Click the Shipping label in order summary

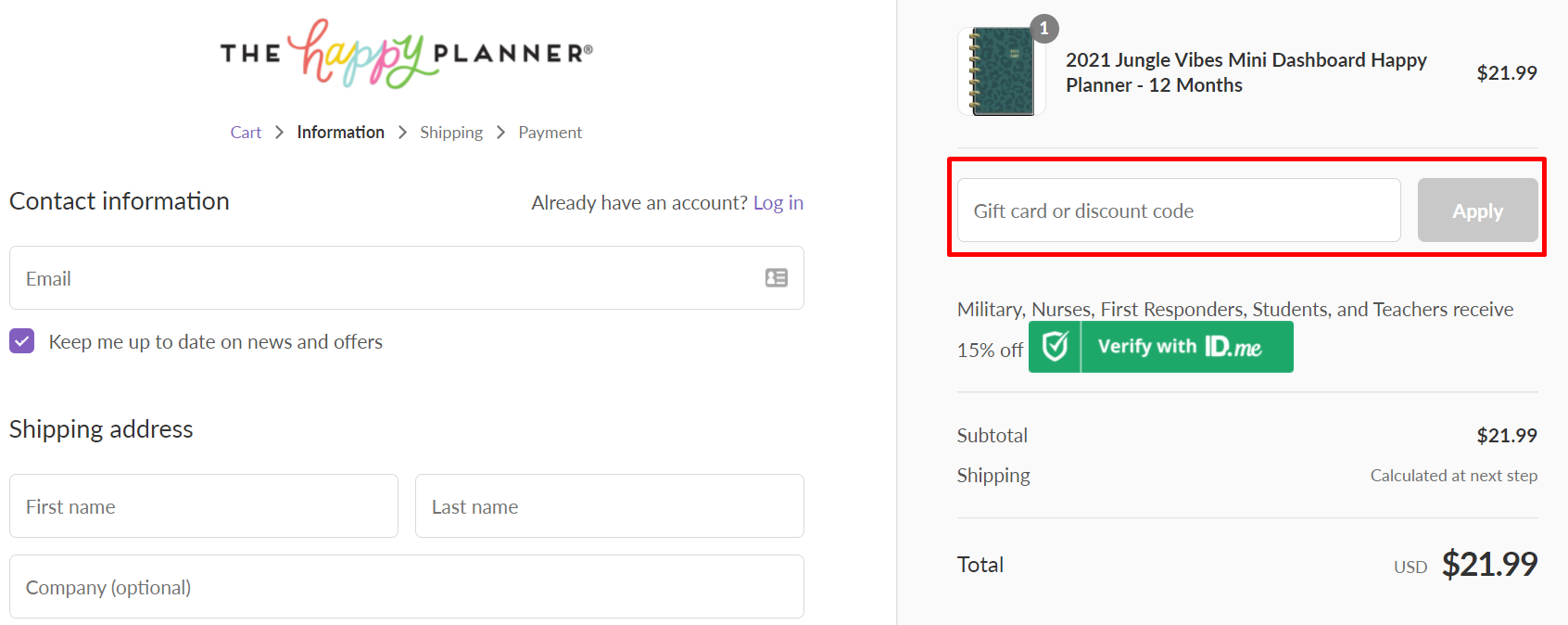coord(993,476)
